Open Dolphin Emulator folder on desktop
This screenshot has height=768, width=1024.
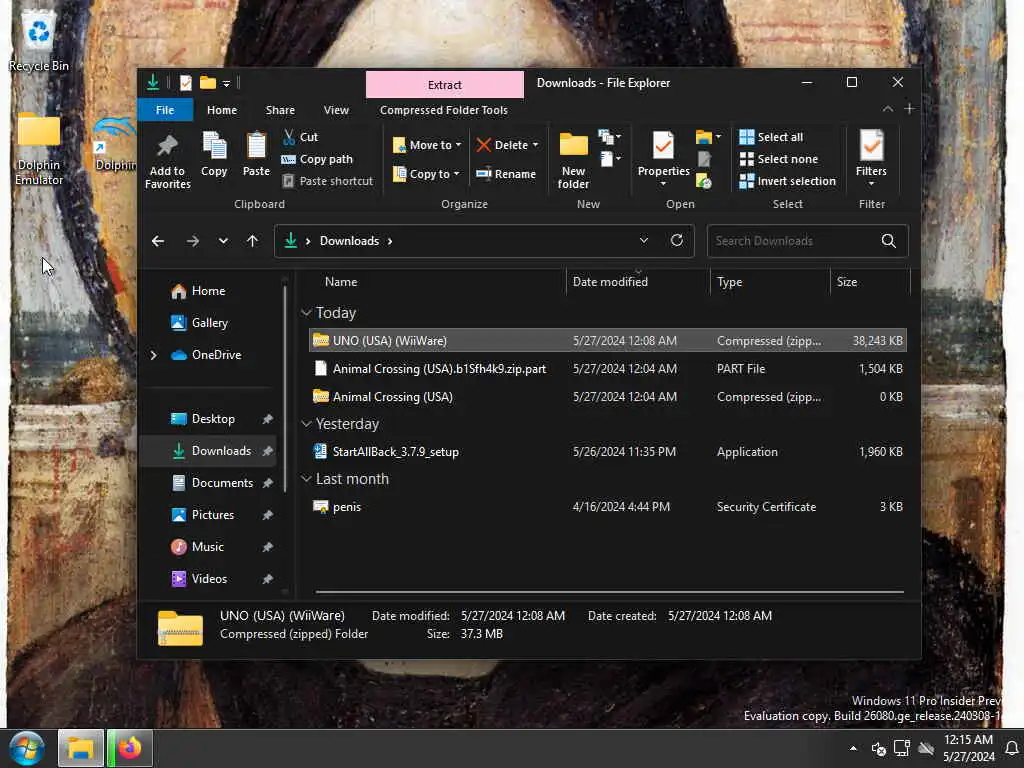[39, 149]
